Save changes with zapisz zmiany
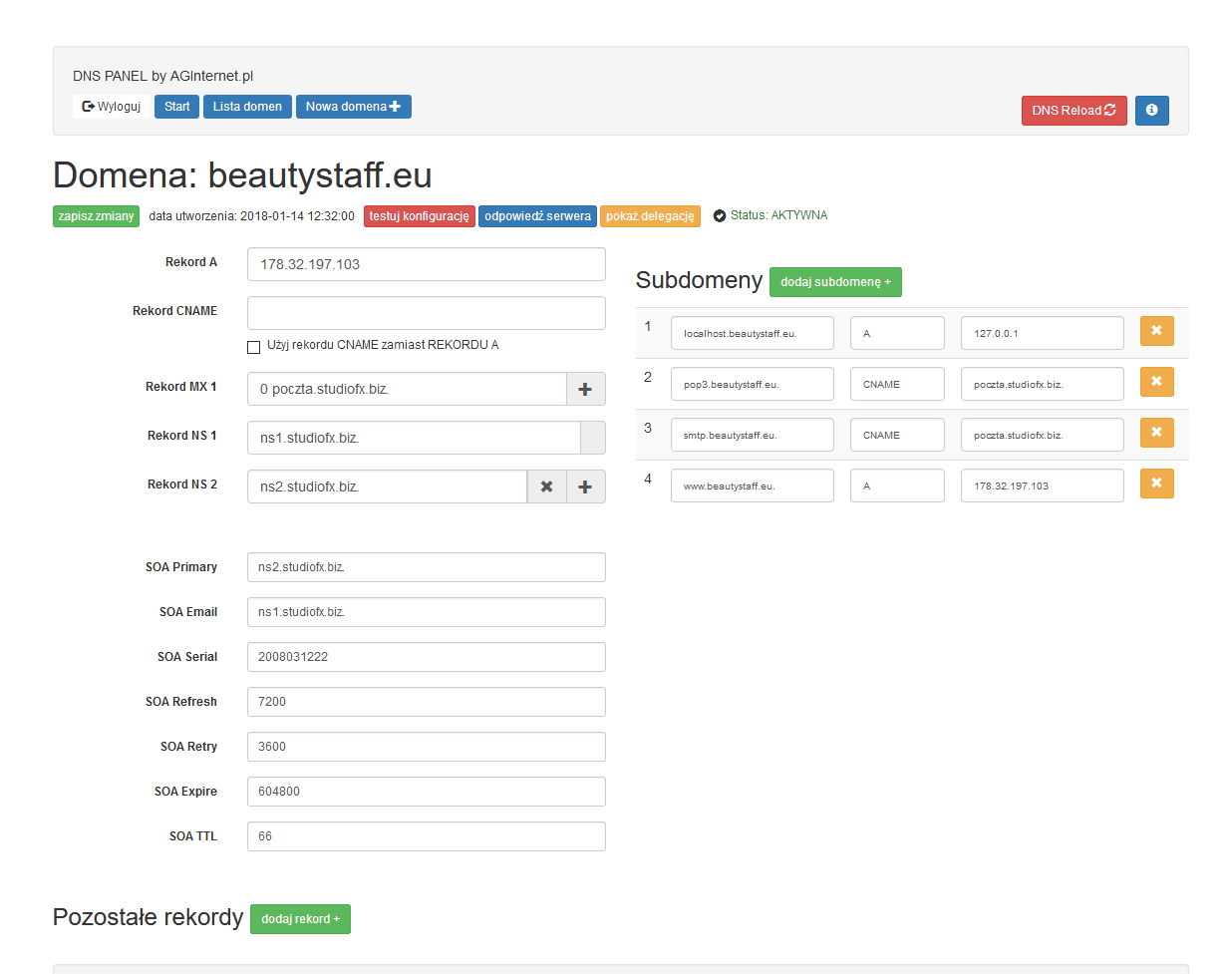This screenshot has height=974, width=1232. (x=96, y=216)
